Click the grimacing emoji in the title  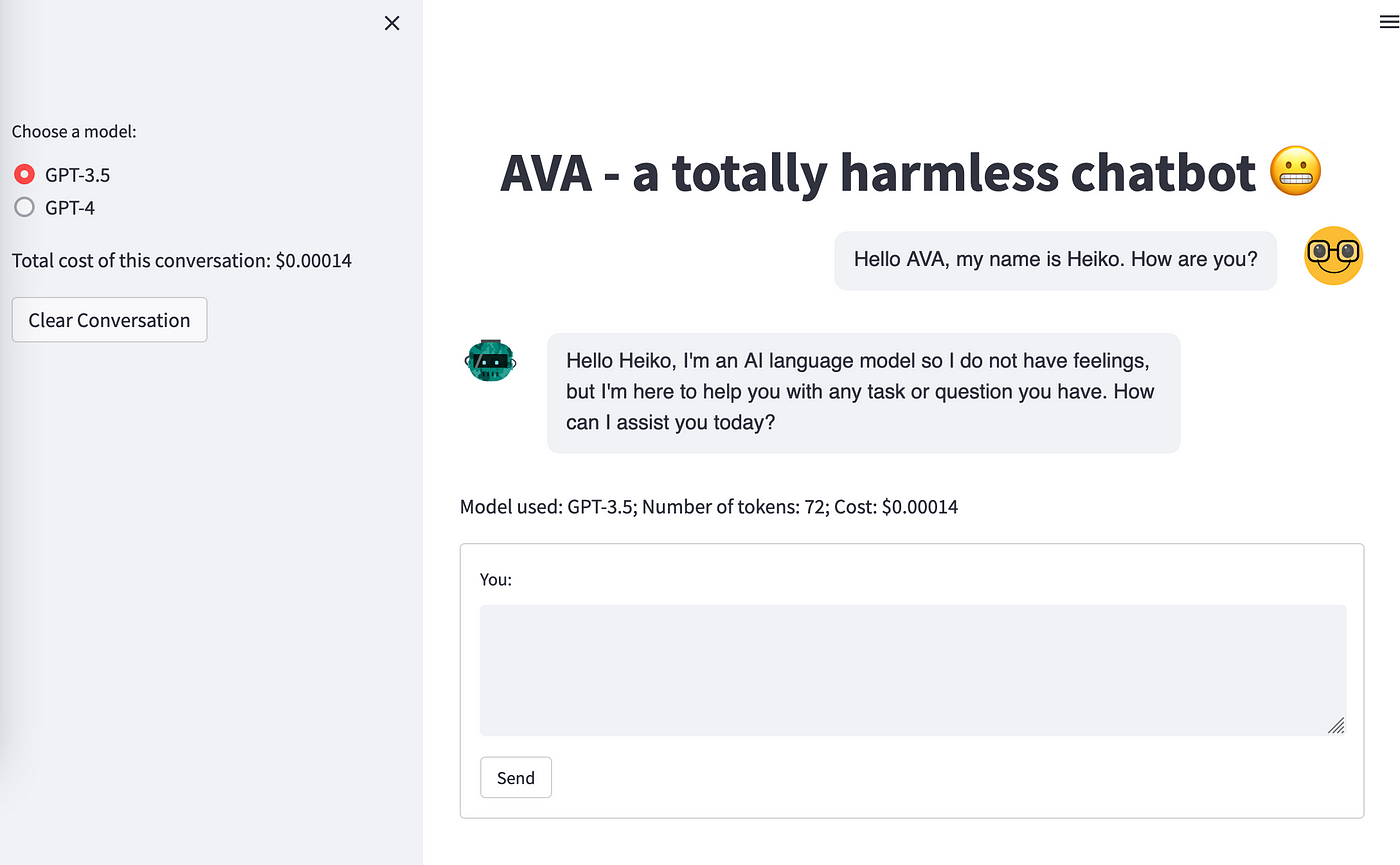click(x=1296, y=172)
